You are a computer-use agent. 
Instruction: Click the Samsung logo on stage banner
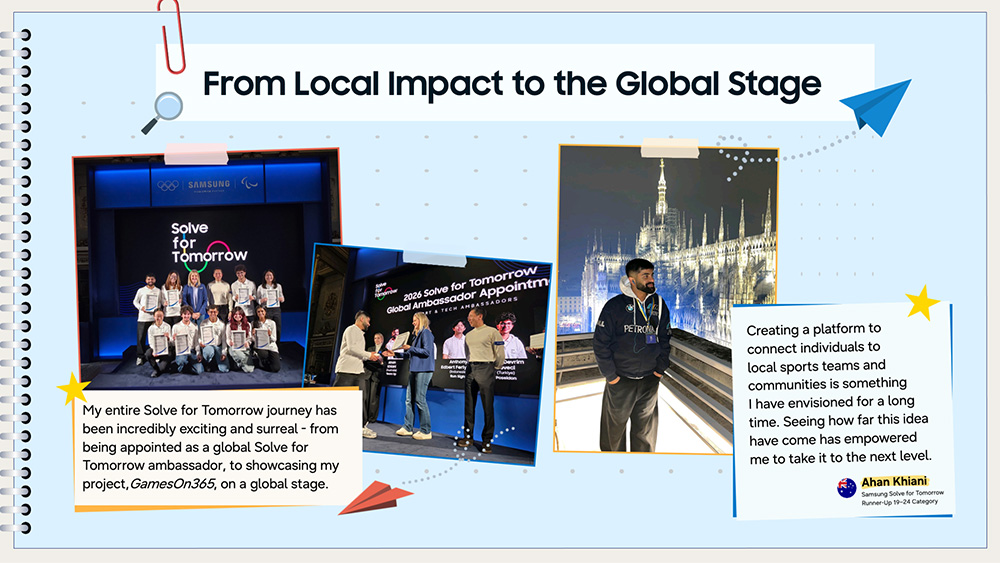(209, 185)
